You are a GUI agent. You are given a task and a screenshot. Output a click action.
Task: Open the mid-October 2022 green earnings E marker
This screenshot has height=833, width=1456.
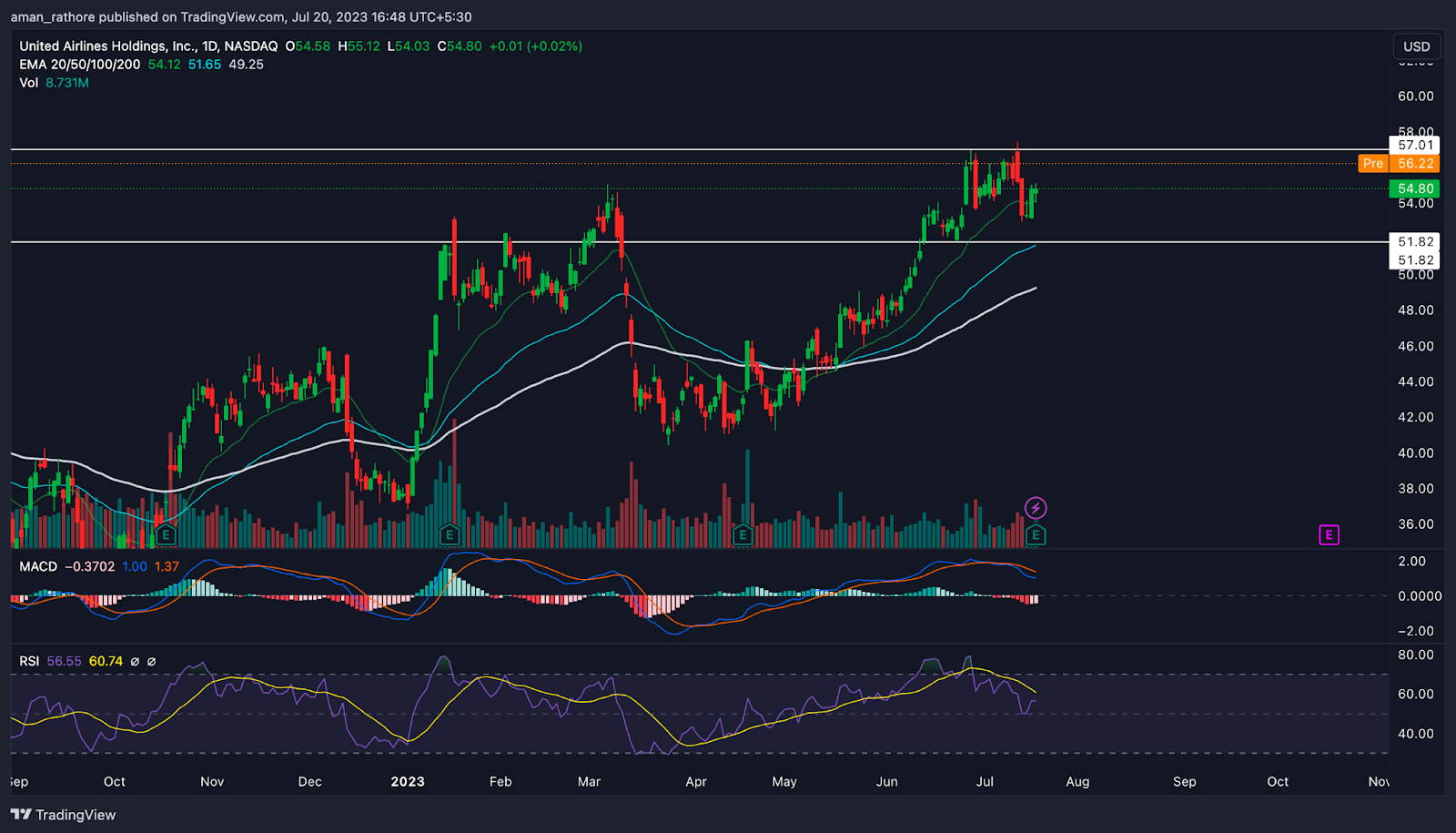(x=165, y=535)
